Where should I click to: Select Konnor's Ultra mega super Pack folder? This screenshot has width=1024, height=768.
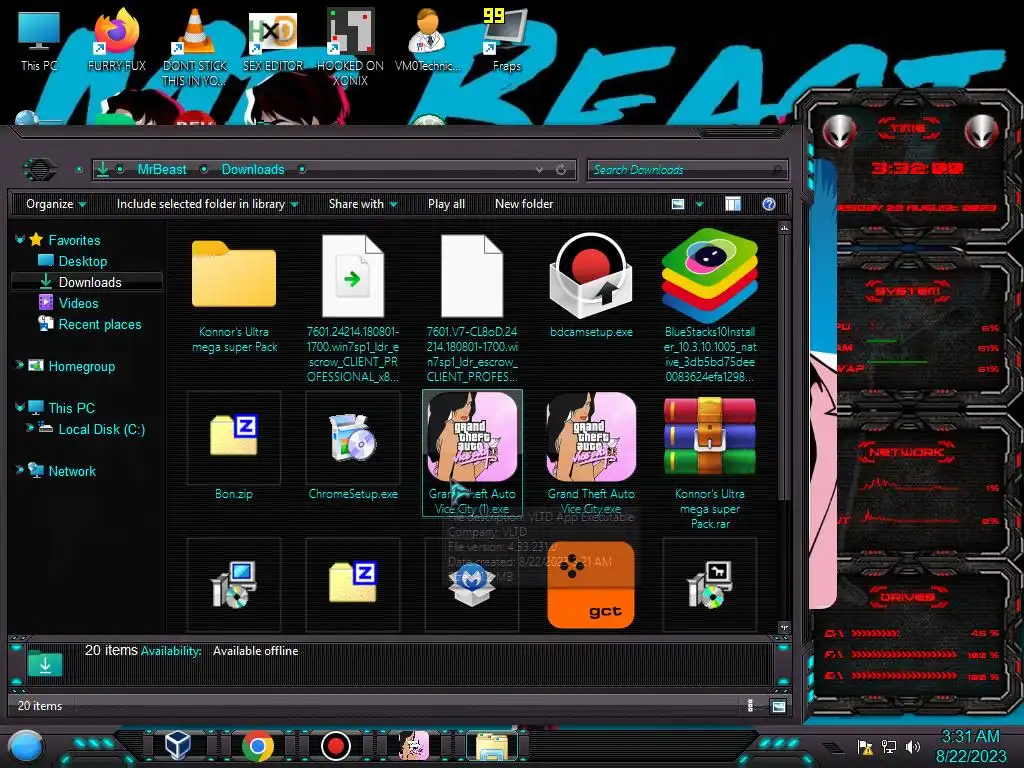tap(234, 297)
